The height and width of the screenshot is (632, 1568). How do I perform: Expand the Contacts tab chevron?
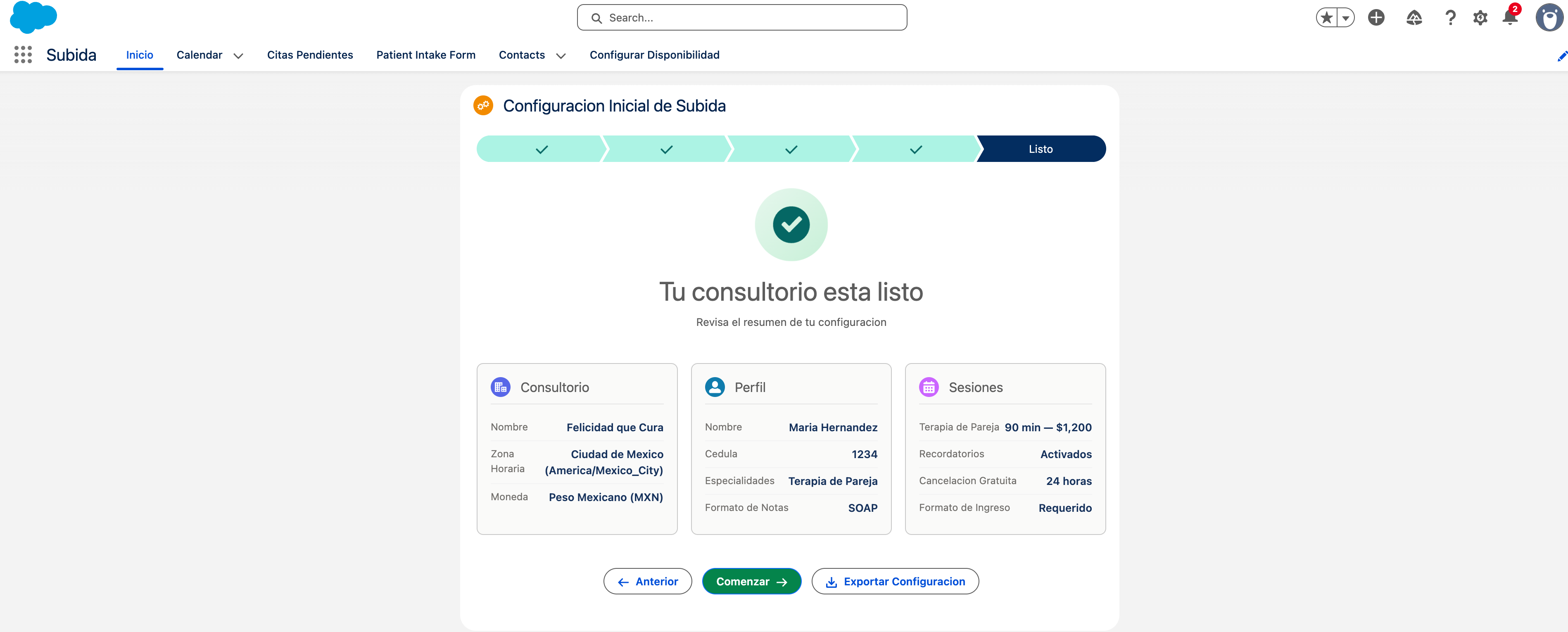click(561, 56)
